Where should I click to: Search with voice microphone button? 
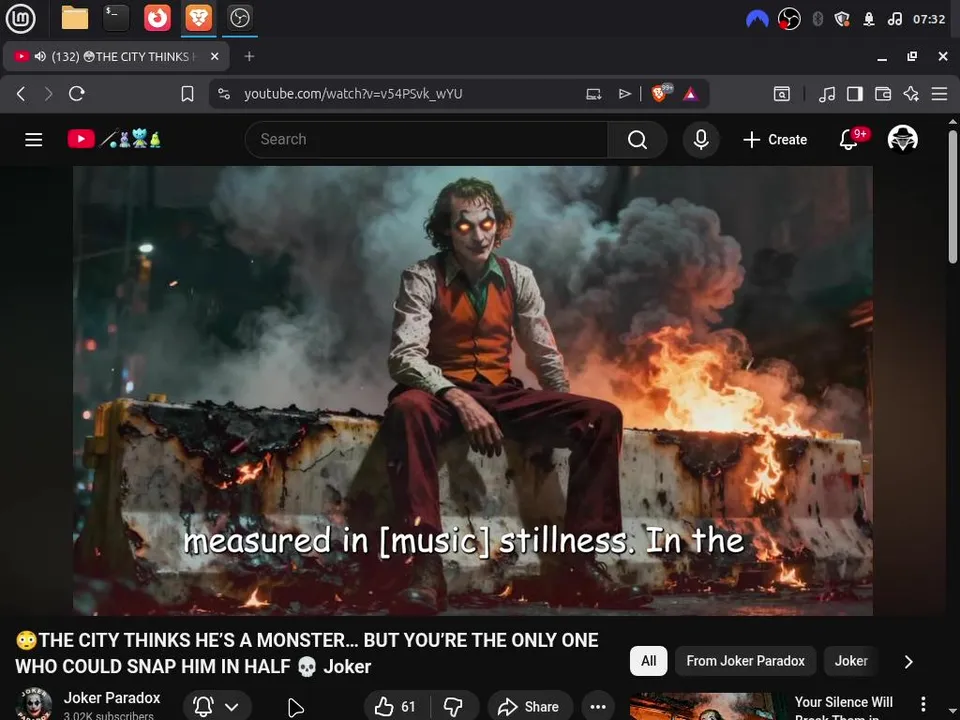point(701,140)
